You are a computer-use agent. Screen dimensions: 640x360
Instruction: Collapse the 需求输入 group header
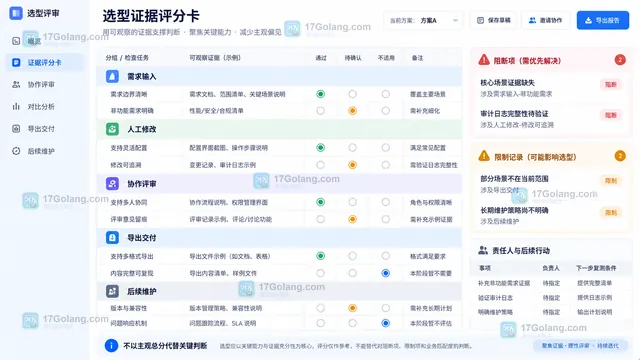(x=279, y=76)
